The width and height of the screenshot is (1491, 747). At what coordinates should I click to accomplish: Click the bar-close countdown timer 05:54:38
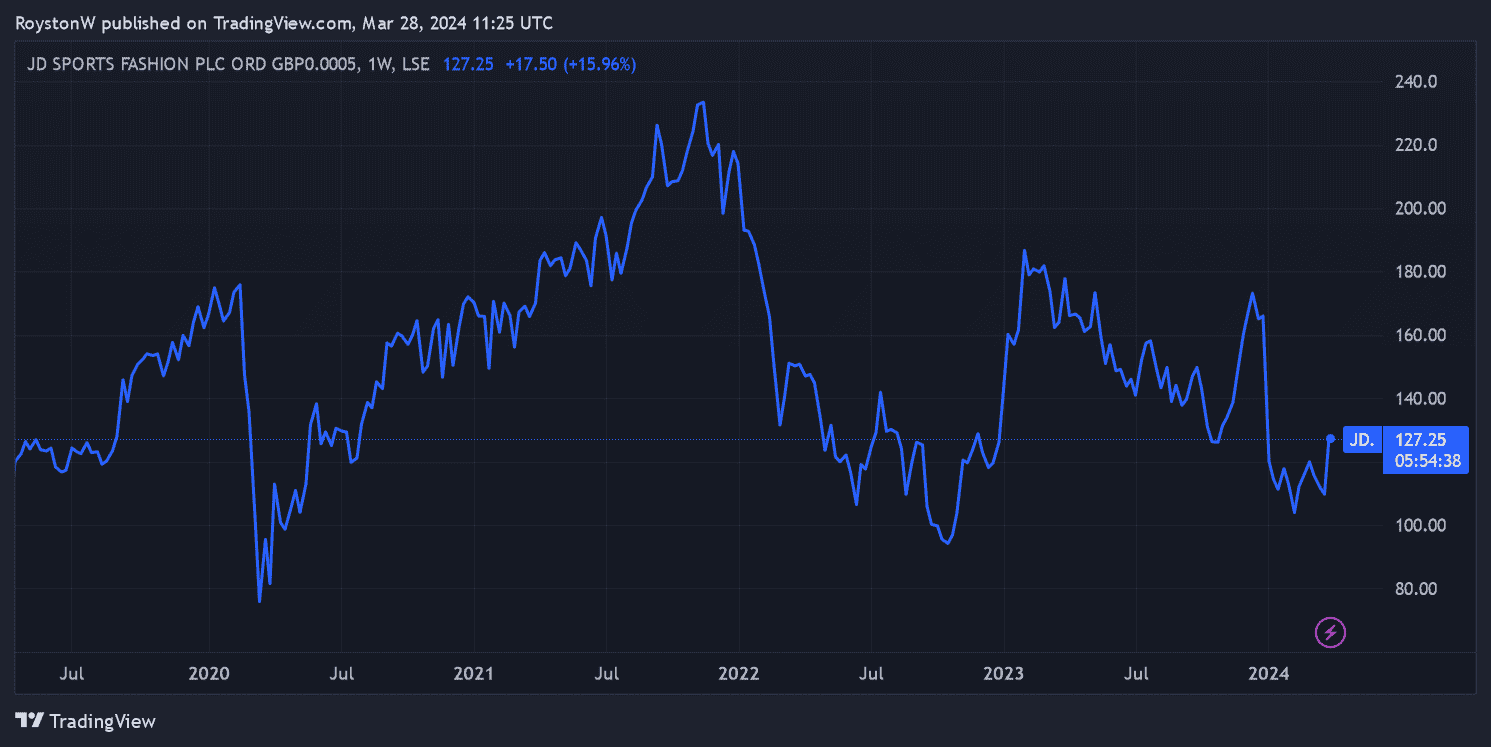click(1424, 461)
